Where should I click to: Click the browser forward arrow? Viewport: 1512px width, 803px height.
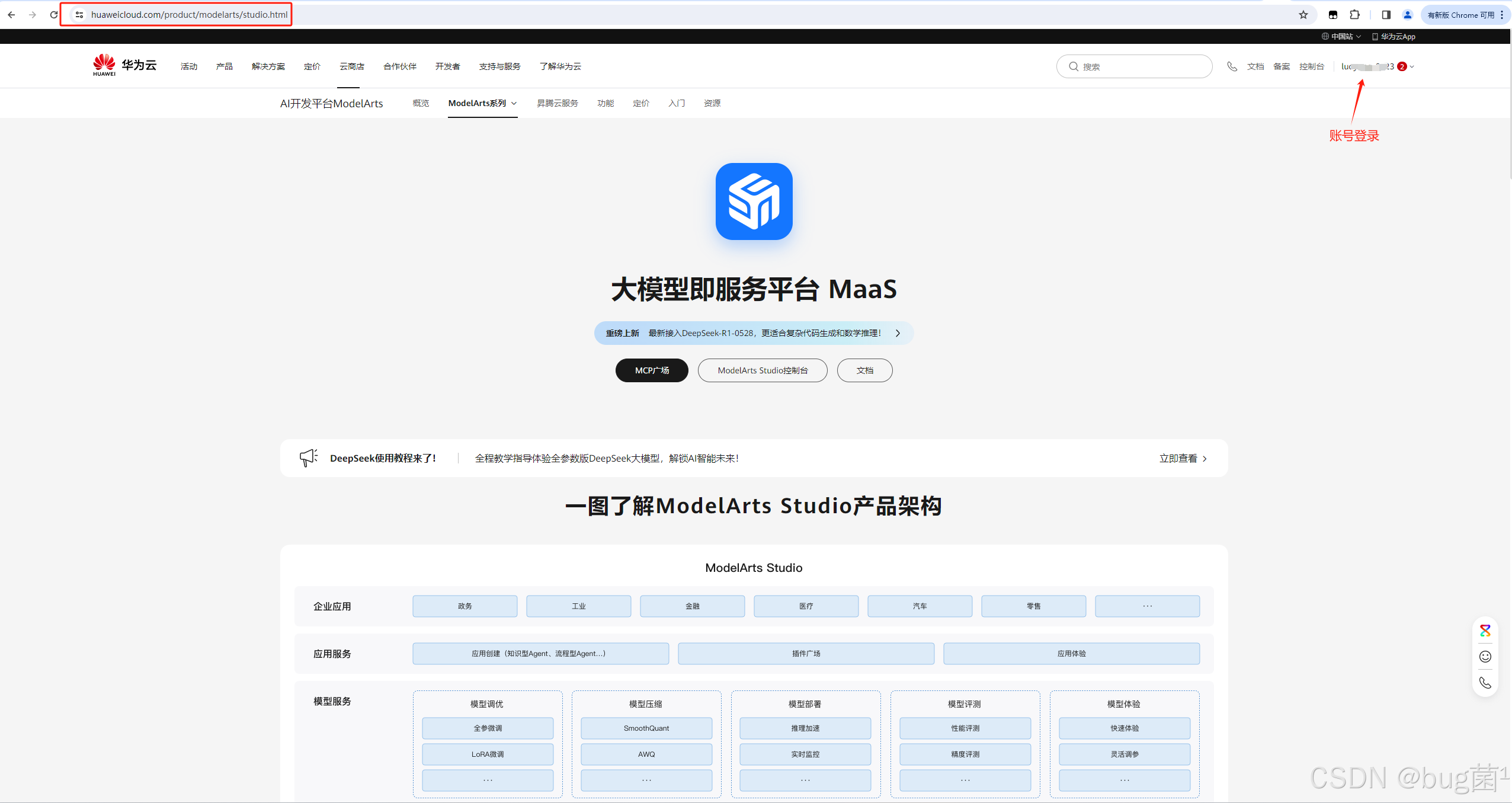33,15
